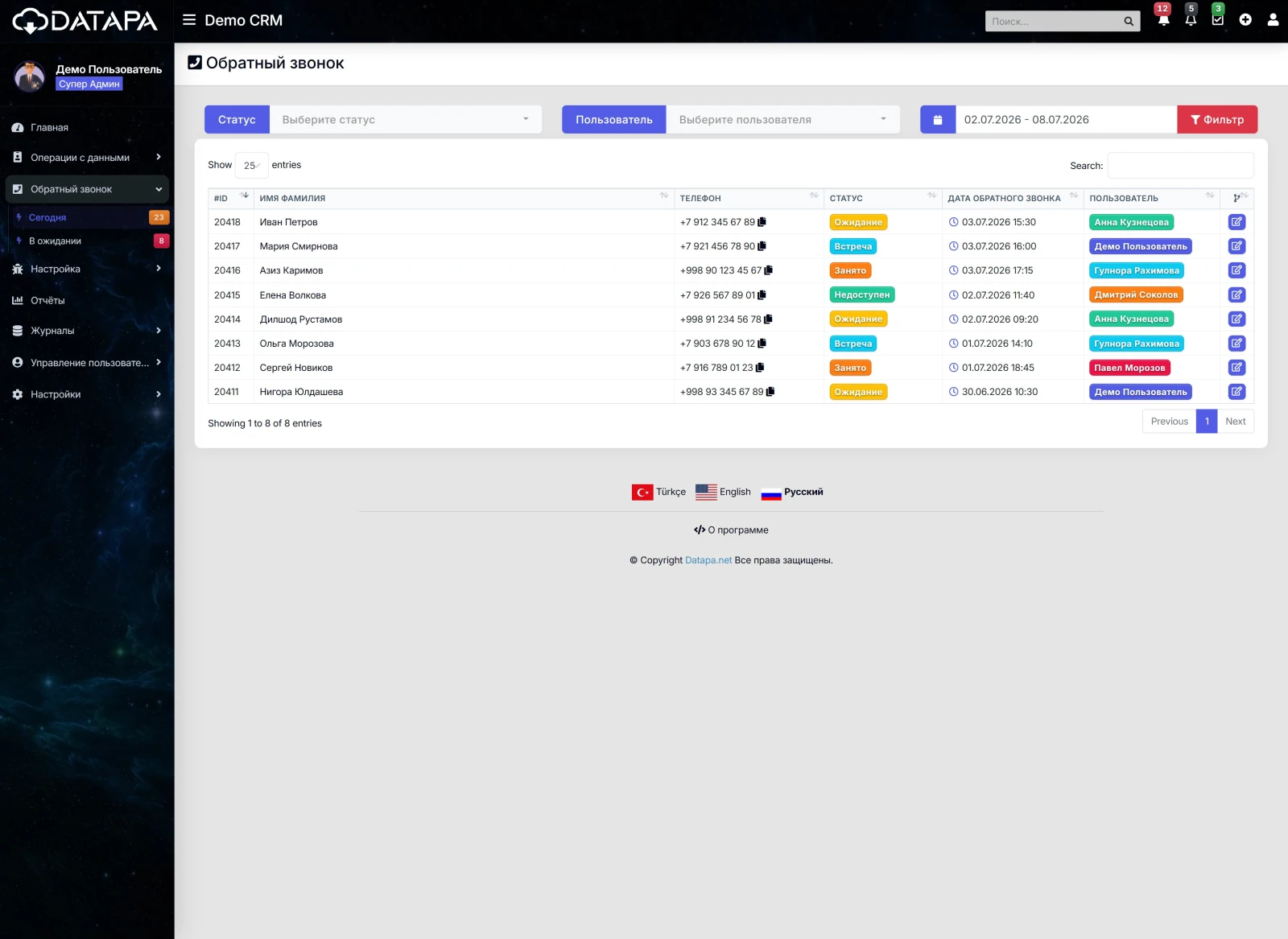Image resolution: width=1288 pixels, height=939 pixels.
Task: Expand Настройка sidebar submenu
Action: tap(87, 269)
